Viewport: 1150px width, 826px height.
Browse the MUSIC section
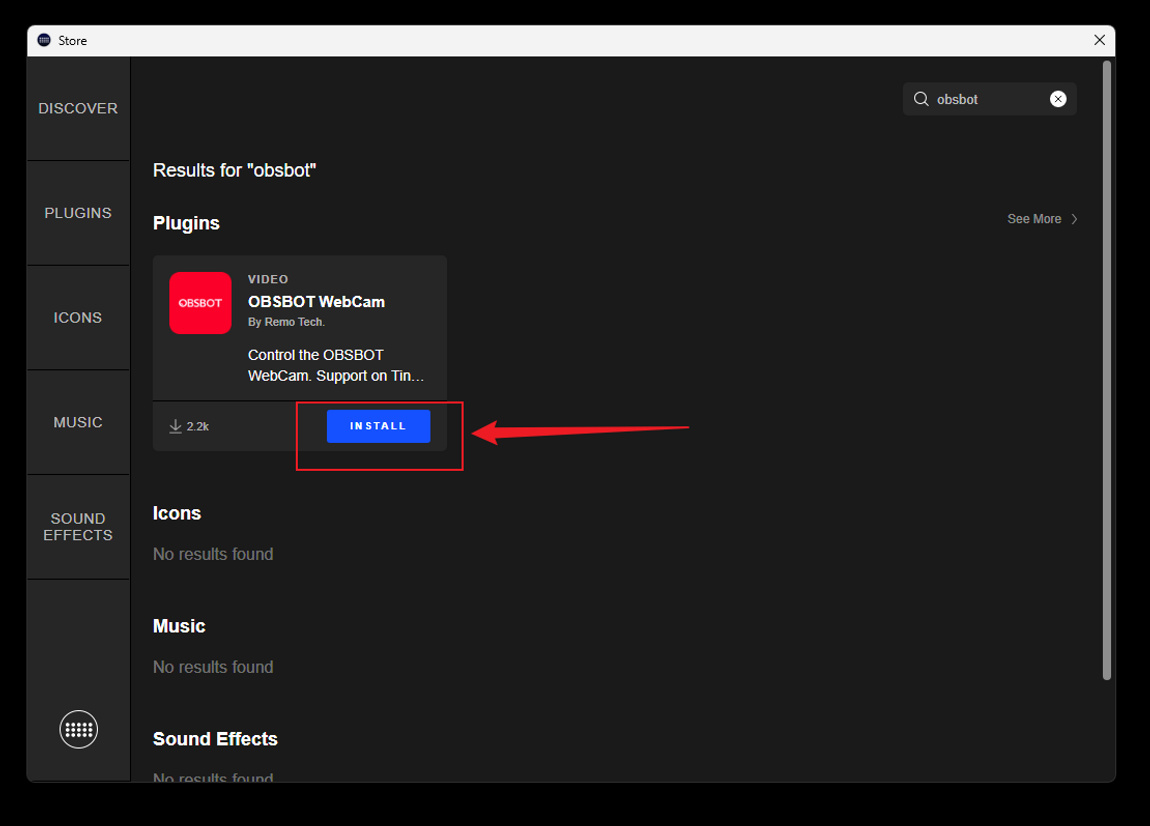(x=78, y=421)
